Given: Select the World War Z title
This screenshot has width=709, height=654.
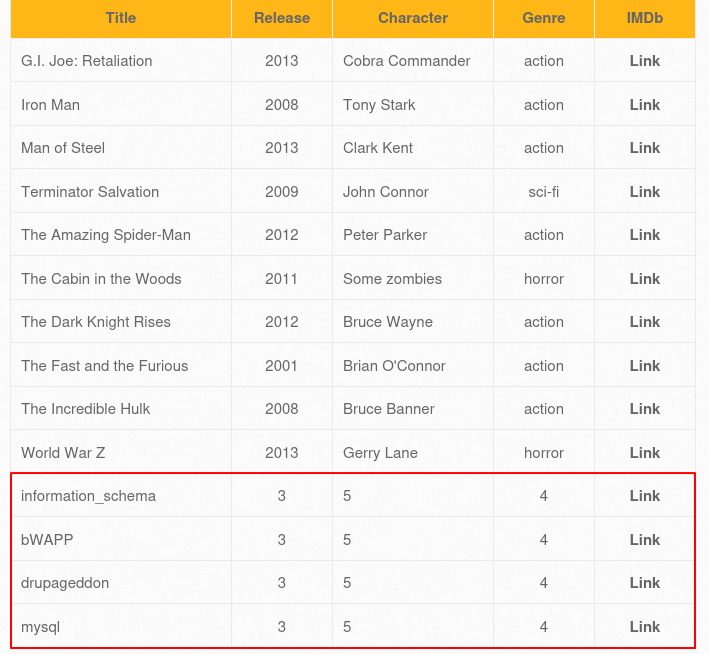Looking at the screenshot, I should pyautogui.click(x=63, y=453).
